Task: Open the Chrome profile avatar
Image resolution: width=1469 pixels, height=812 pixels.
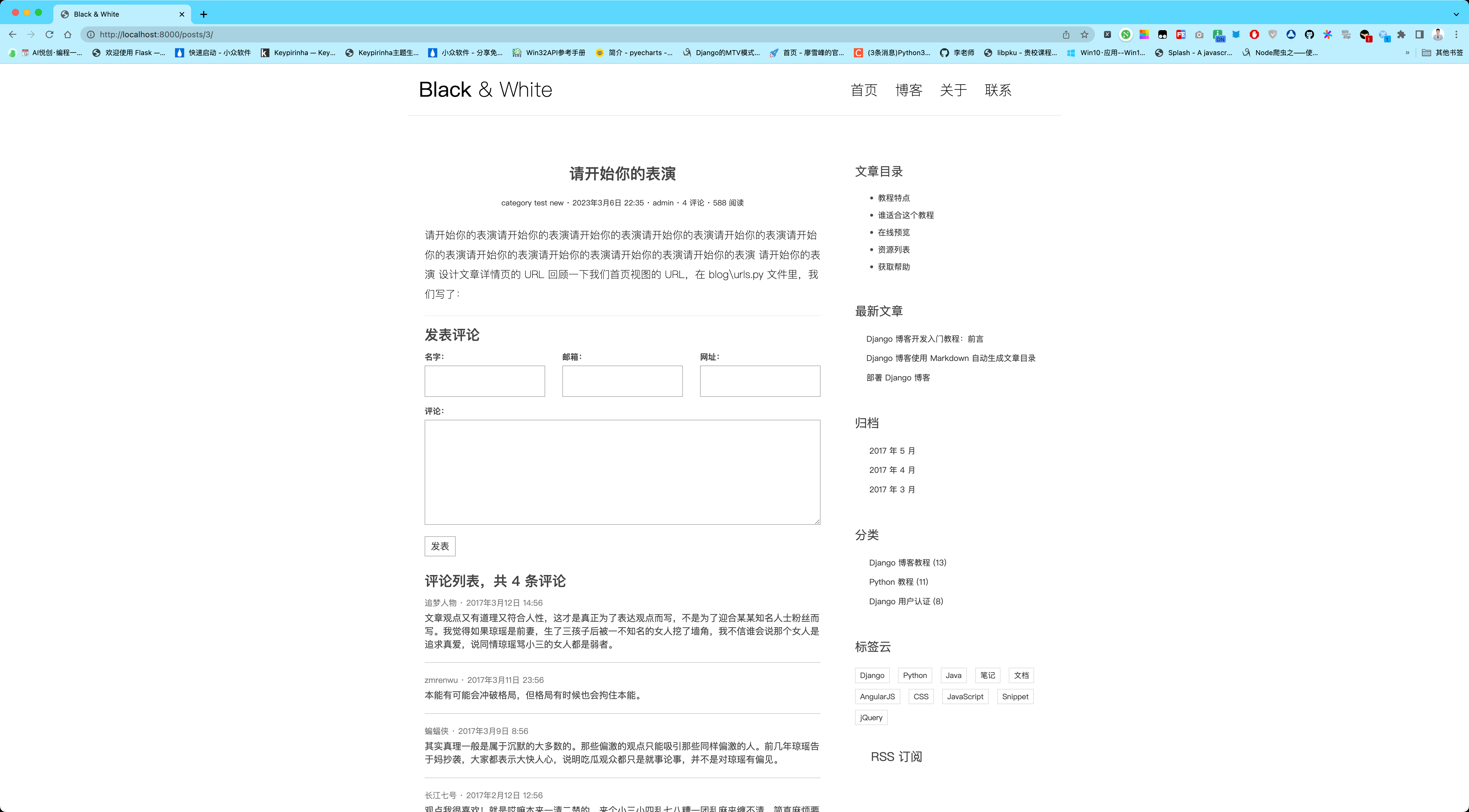Action: [x=1438, y=35]
